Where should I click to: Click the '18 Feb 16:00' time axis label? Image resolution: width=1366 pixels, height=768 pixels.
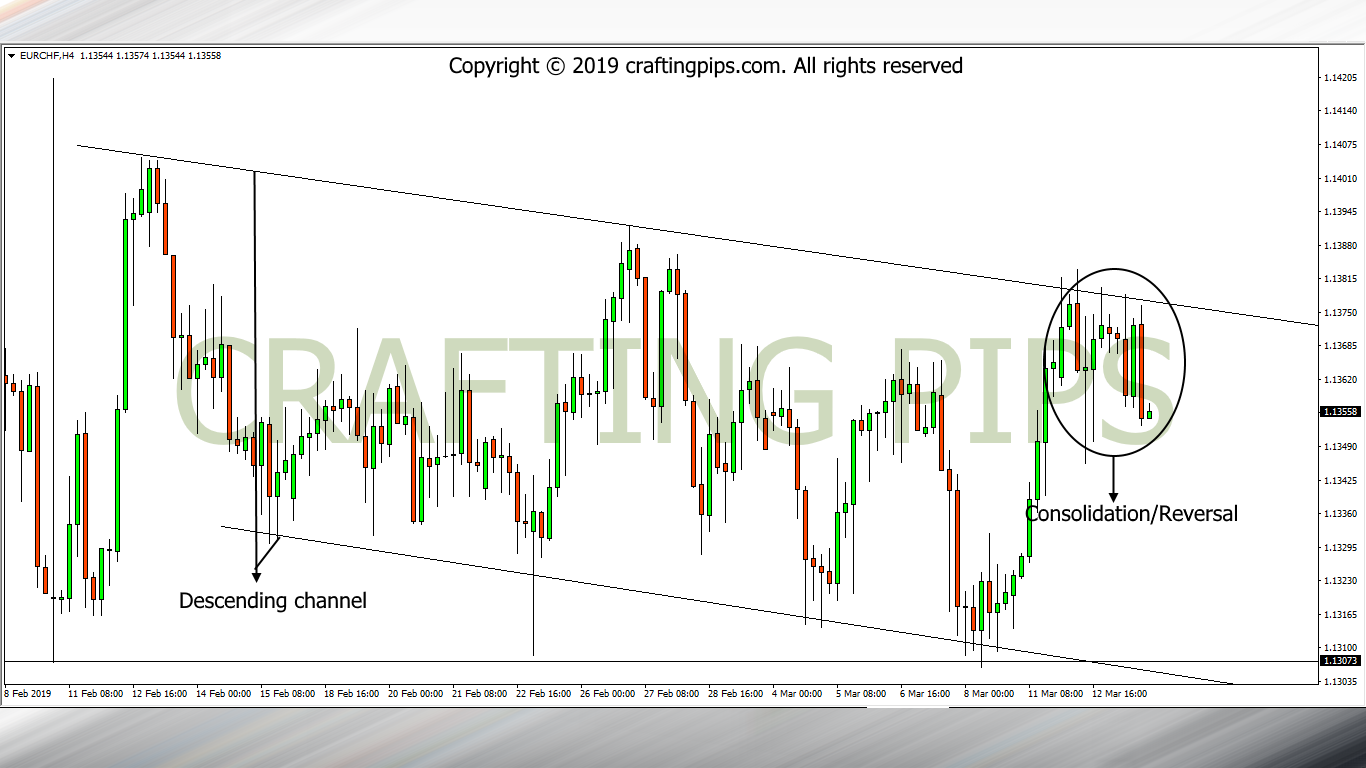(x=352, y=693)
